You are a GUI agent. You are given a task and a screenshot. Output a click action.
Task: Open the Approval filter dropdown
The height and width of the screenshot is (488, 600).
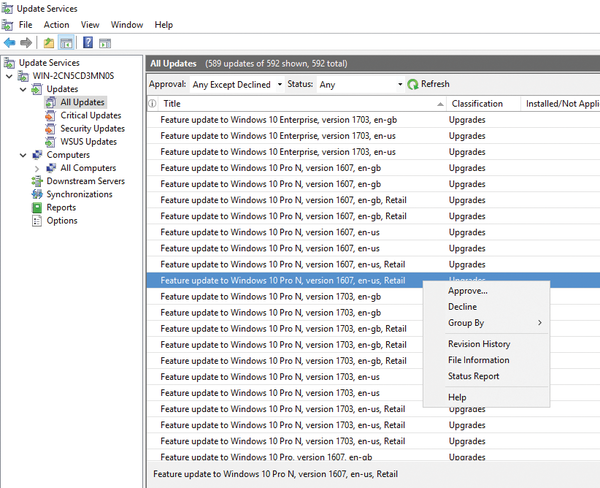[x=280, y=84]
